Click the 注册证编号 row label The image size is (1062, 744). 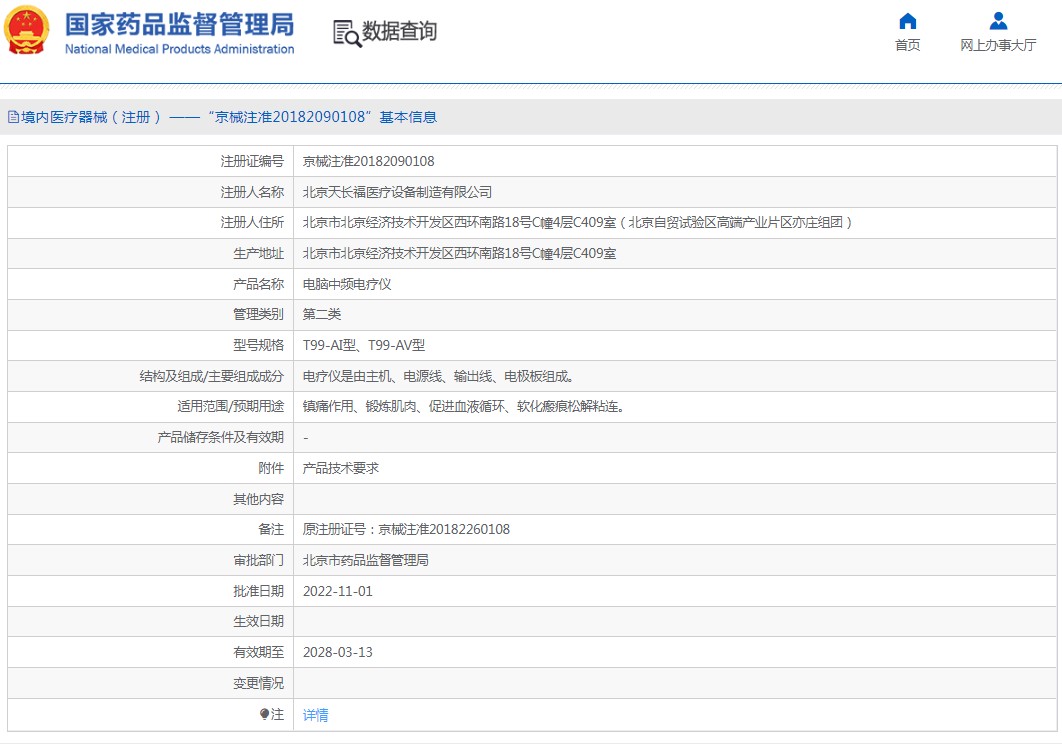coord(252,161)
